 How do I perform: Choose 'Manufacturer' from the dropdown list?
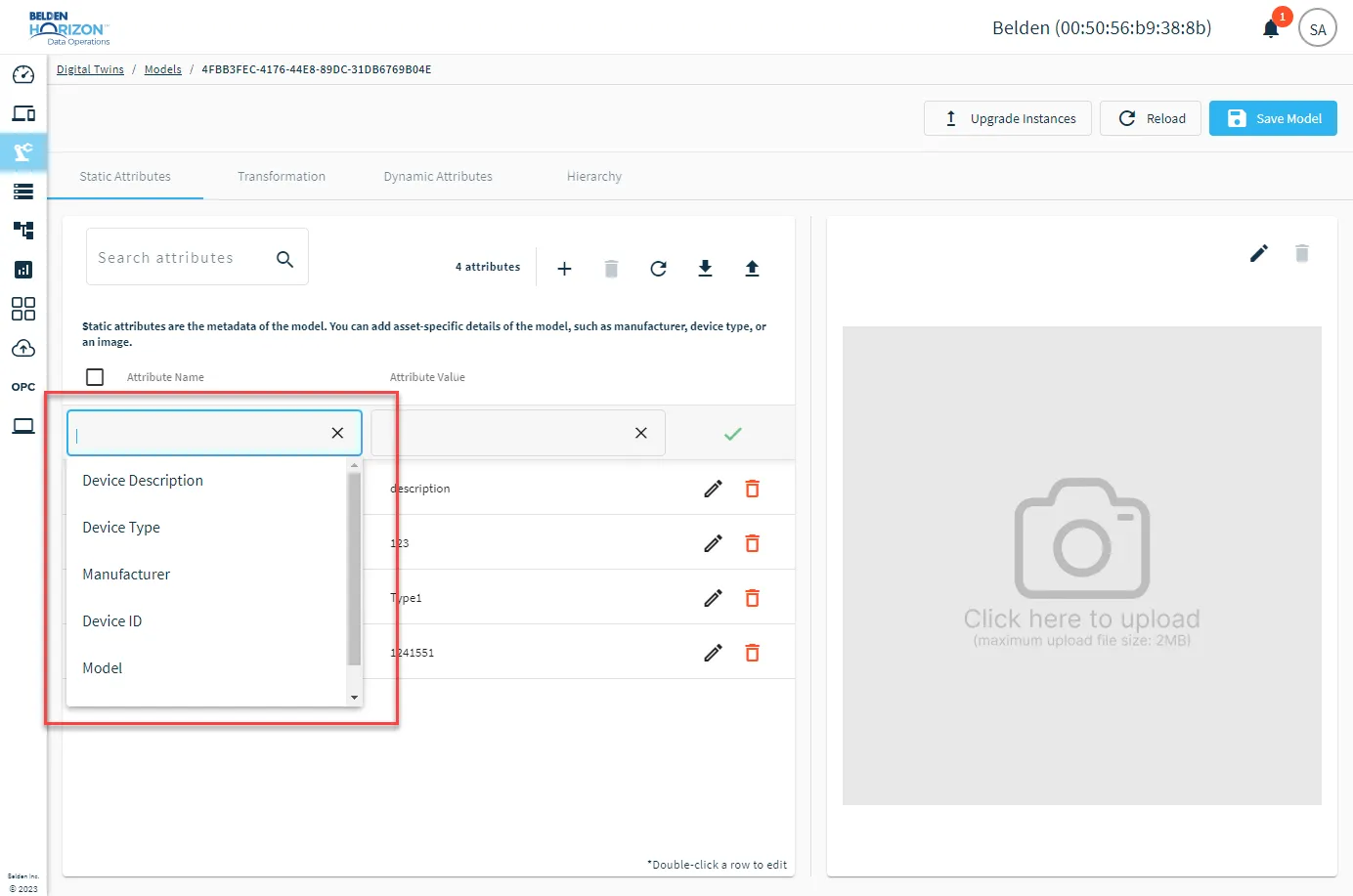207,575
